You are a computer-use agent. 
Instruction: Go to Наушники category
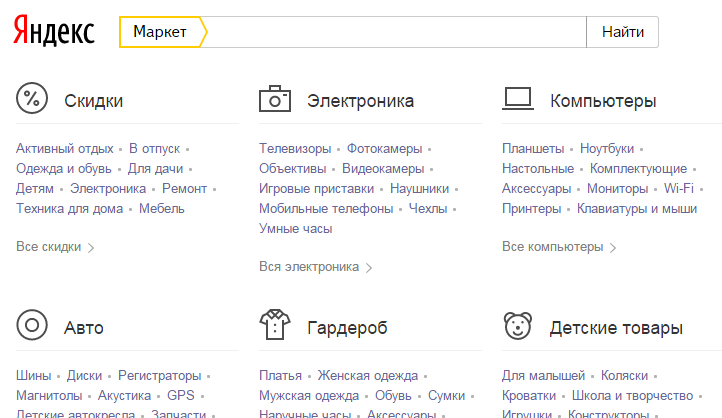tap(419, 188)
